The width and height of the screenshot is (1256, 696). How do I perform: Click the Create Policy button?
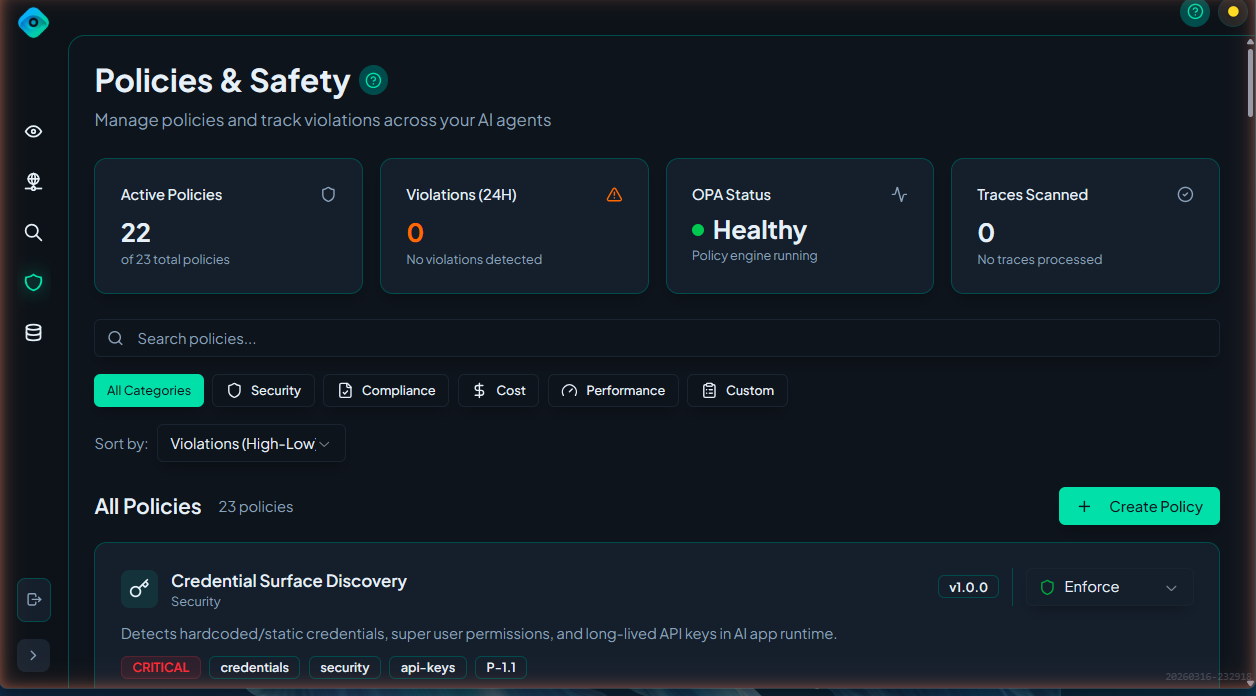coord(1139,507)
